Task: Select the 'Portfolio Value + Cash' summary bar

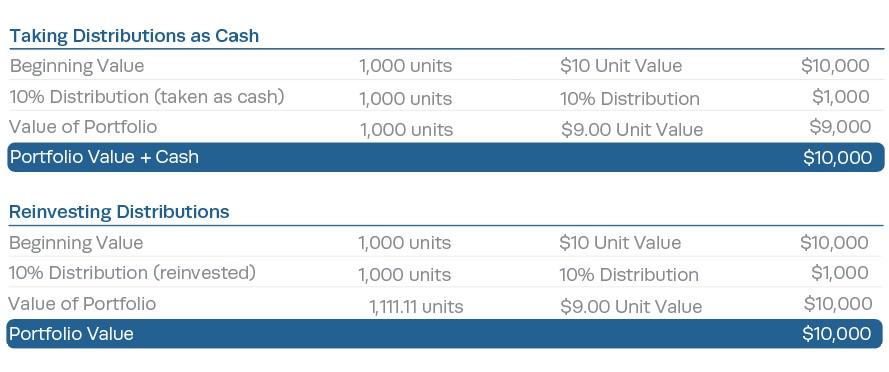Action: pyautogui.click(x=446, y=157)
